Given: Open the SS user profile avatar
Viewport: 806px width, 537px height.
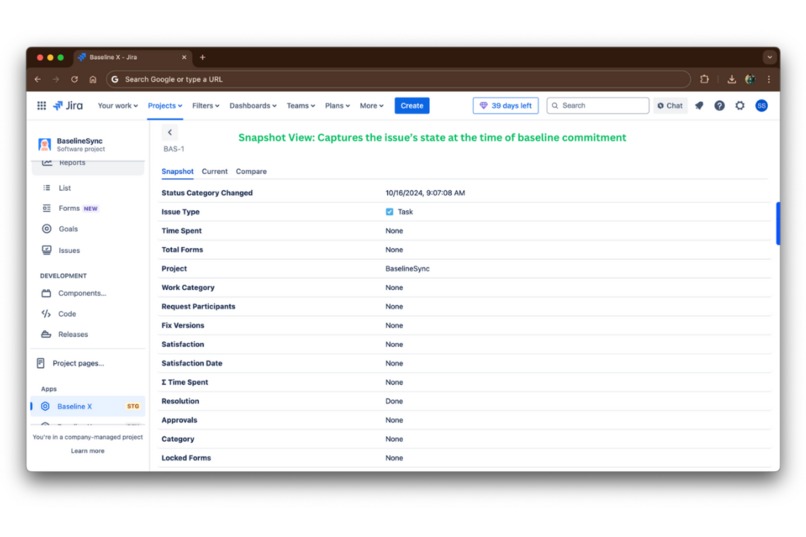Looking at the screenshot, I should pyautogui.click(x=761, y=105).
